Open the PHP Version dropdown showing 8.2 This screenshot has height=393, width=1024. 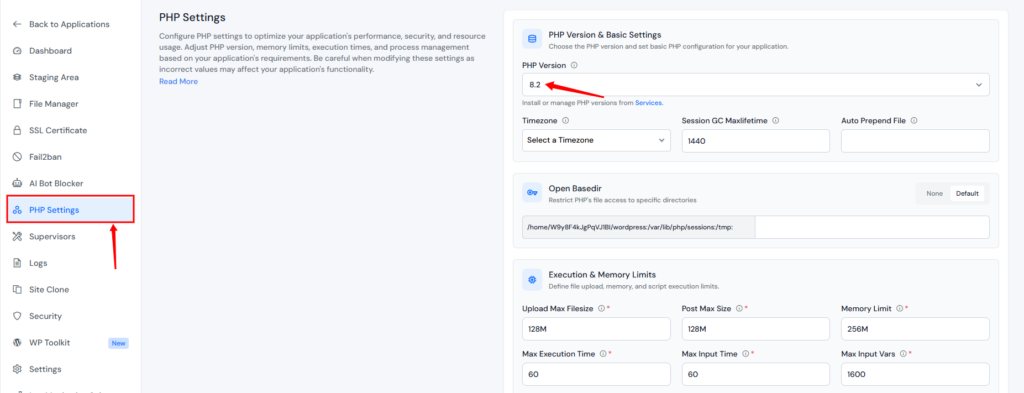[x=756, y=85]
